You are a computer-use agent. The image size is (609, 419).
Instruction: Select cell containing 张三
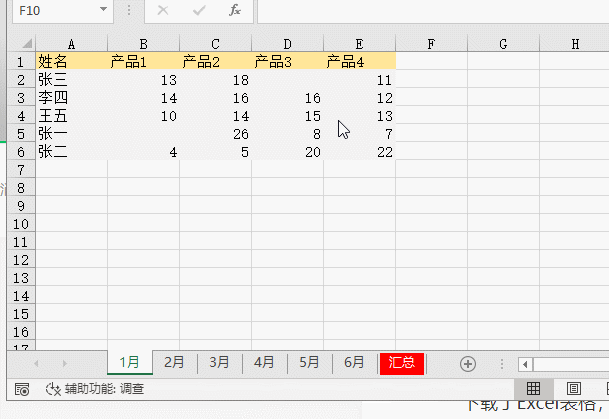70,80
